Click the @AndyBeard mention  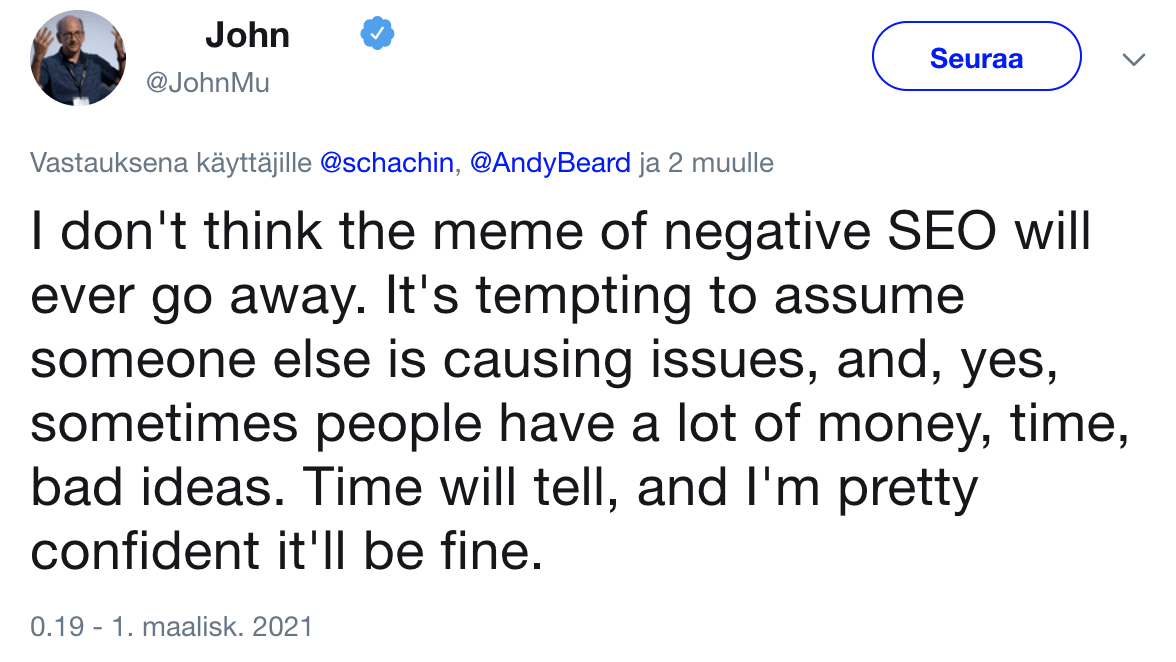pyautogui.click(x=551, y=162)
